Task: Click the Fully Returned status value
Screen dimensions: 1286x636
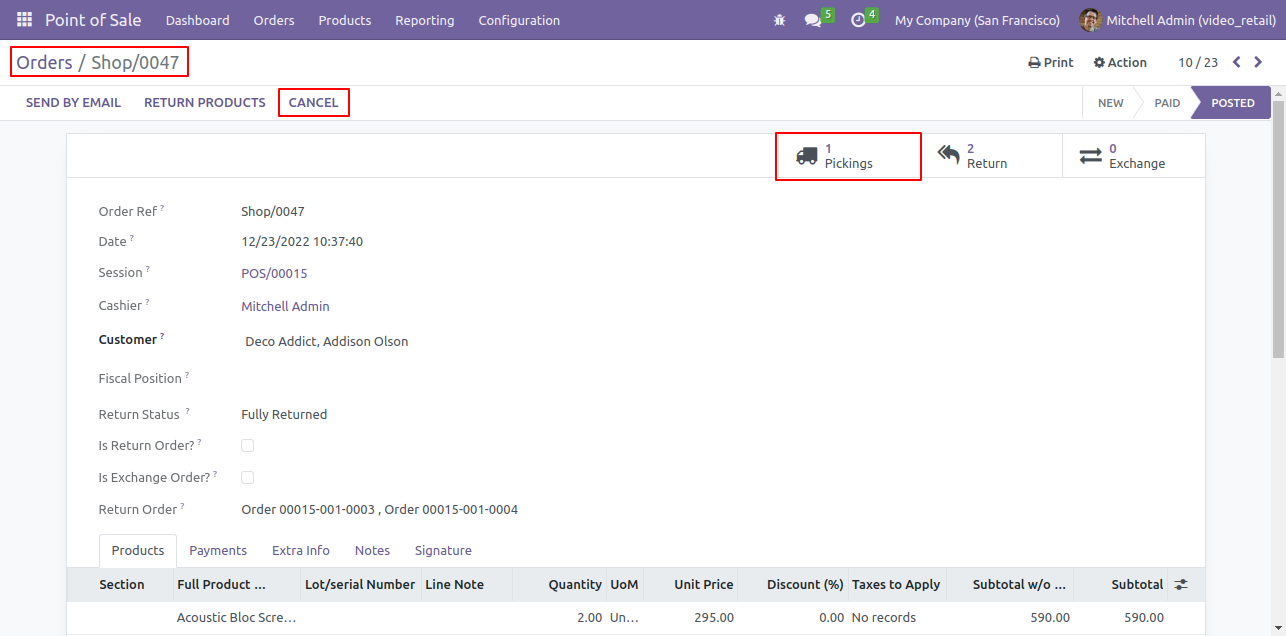Action: [284, 414]
